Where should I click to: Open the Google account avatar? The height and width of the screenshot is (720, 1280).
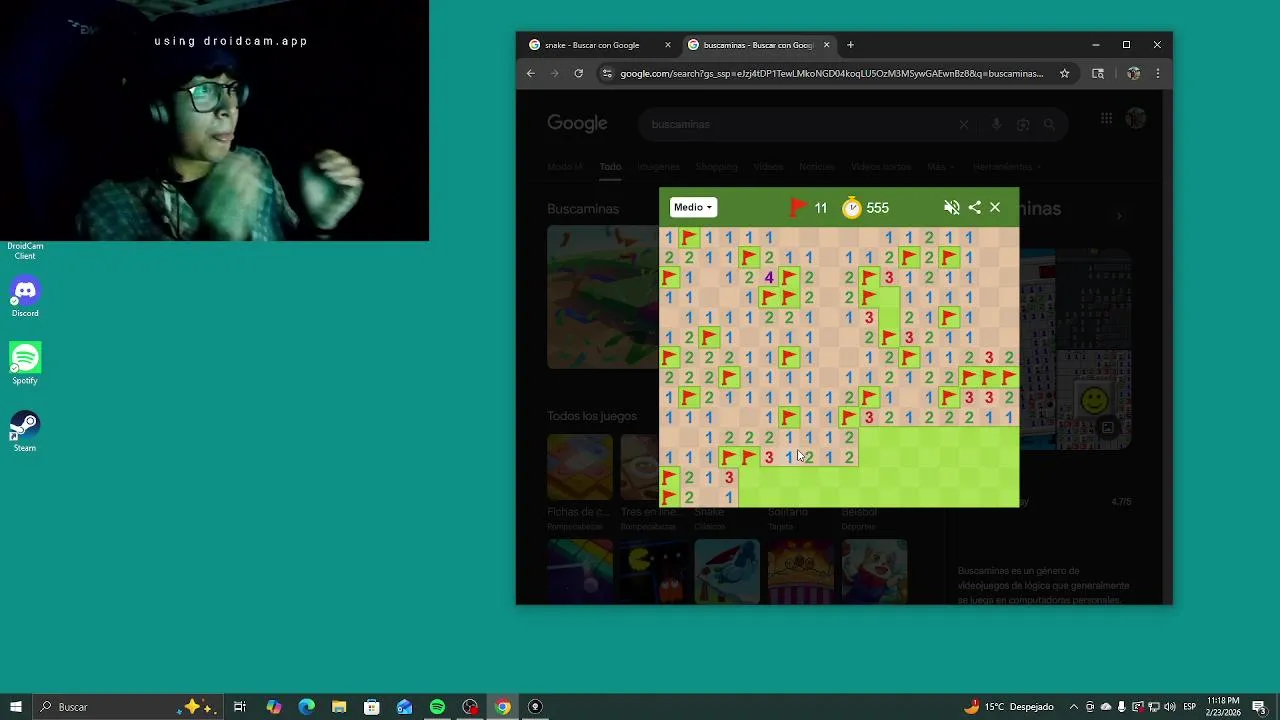click(1135, 118)
